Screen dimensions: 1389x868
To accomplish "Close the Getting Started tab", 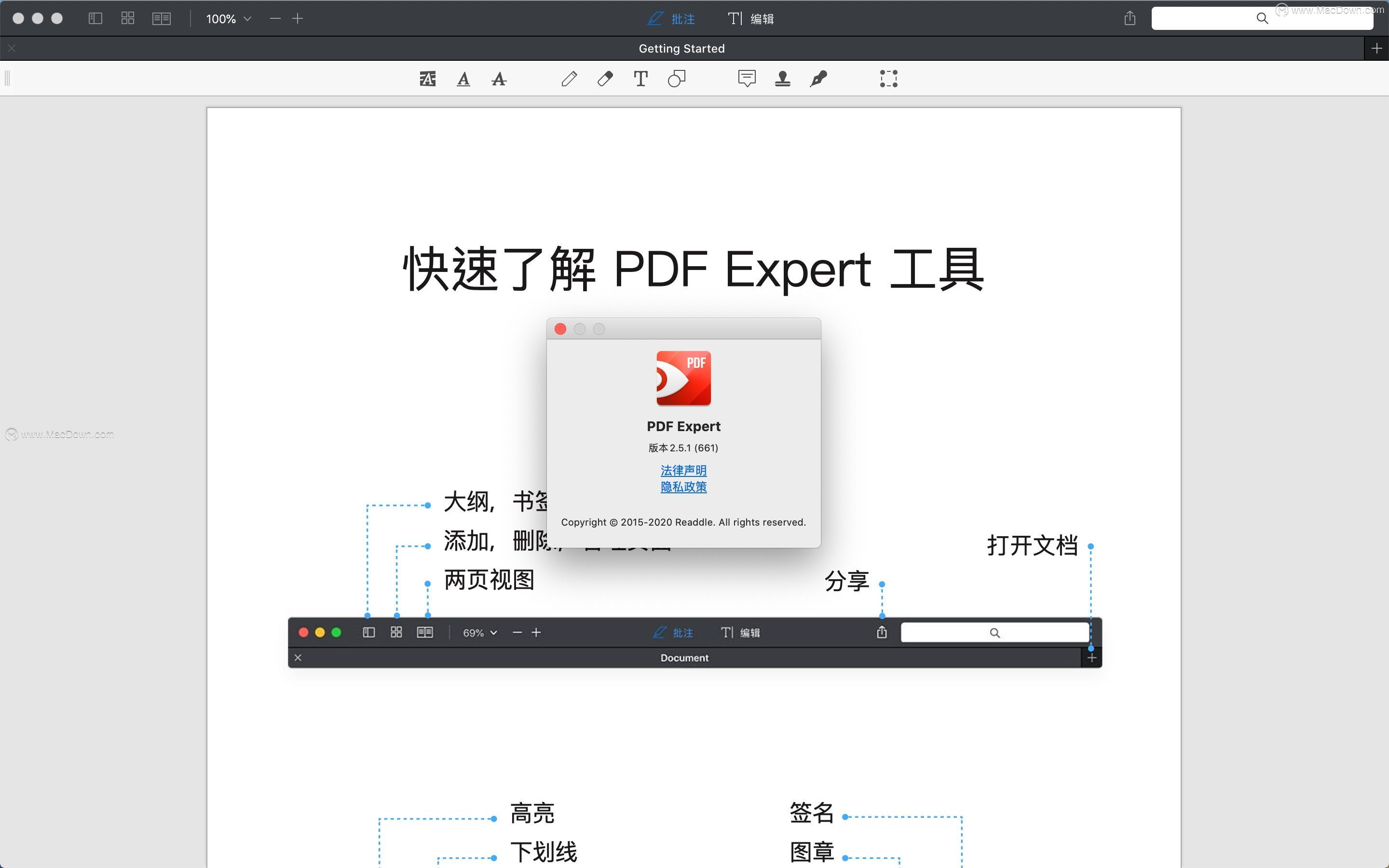I will [x=12, y=48].
